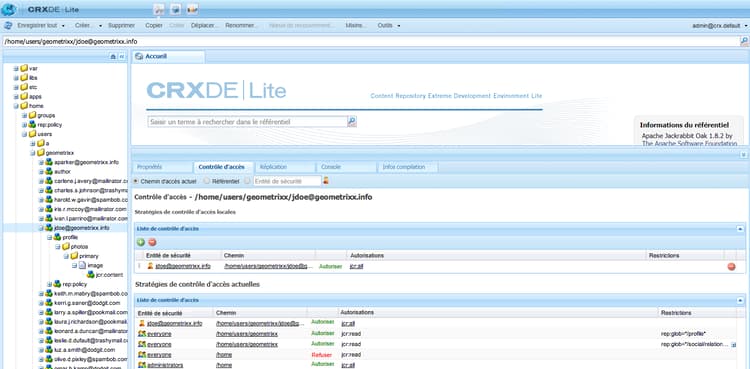
Task: Click the primary folder icon
Action: click(x=74, y=256)
